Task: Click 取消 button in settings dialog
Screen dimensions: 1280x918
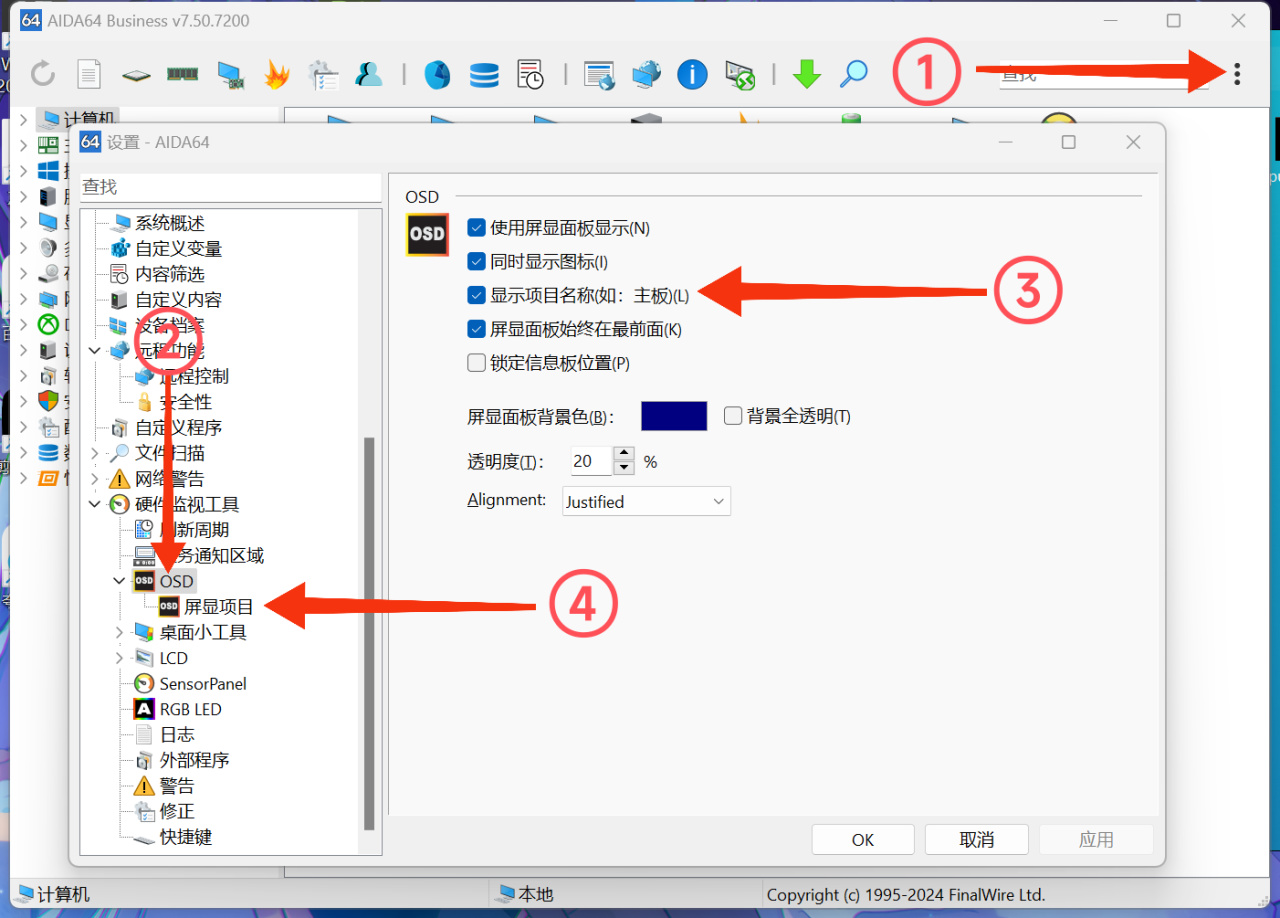Action: 977,840
